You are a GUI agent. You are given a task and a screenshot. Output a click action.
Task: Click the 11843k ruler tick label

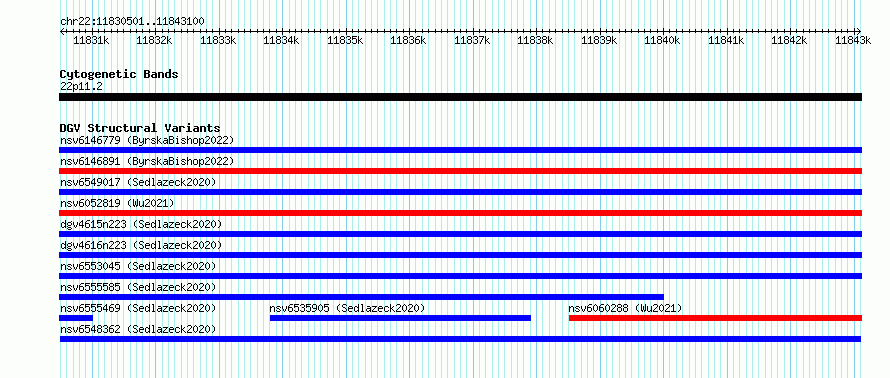[853, 40]
